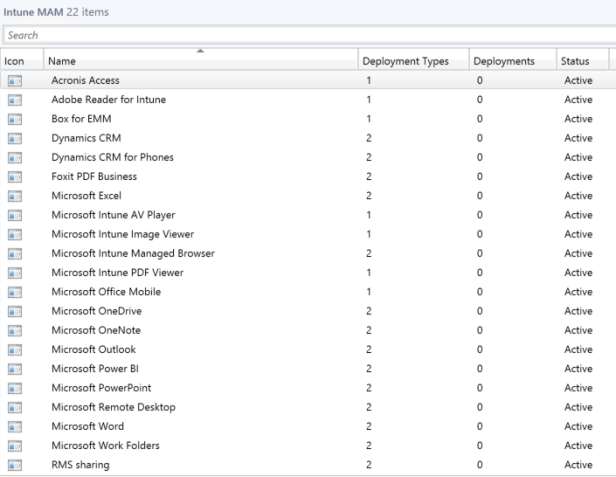Click the Intune MAM 22 items heading
Image resolution: width=616 pixels, height=477 pixels.
pyautogui.click(x=56, y=12)
